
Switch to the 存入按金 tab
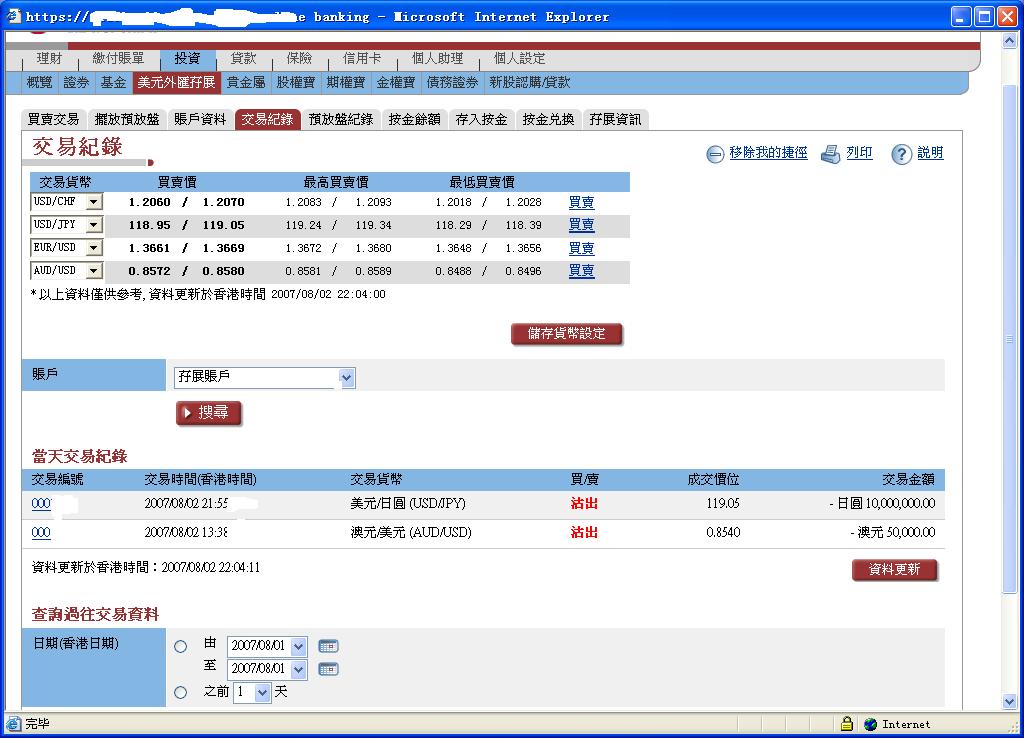click(x=481, y=120)
